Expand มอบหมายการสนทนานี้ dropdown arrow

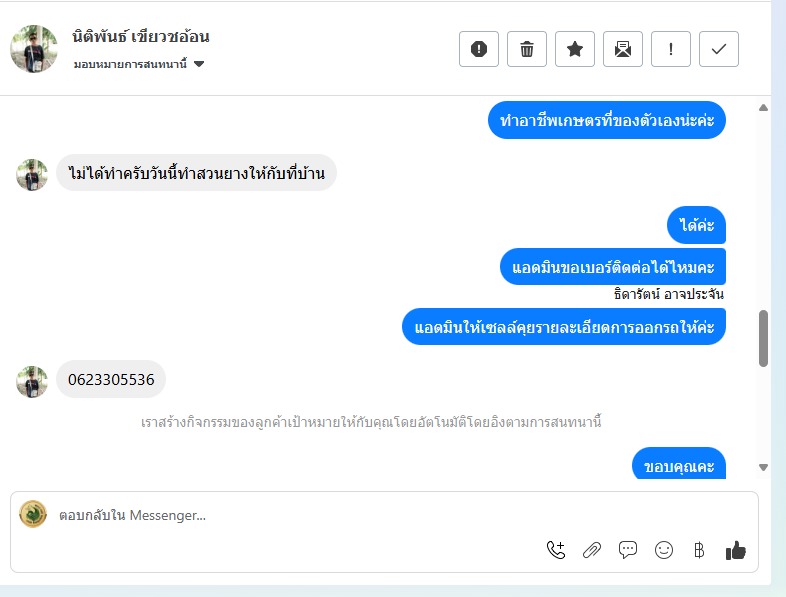[x=199, y=64]
